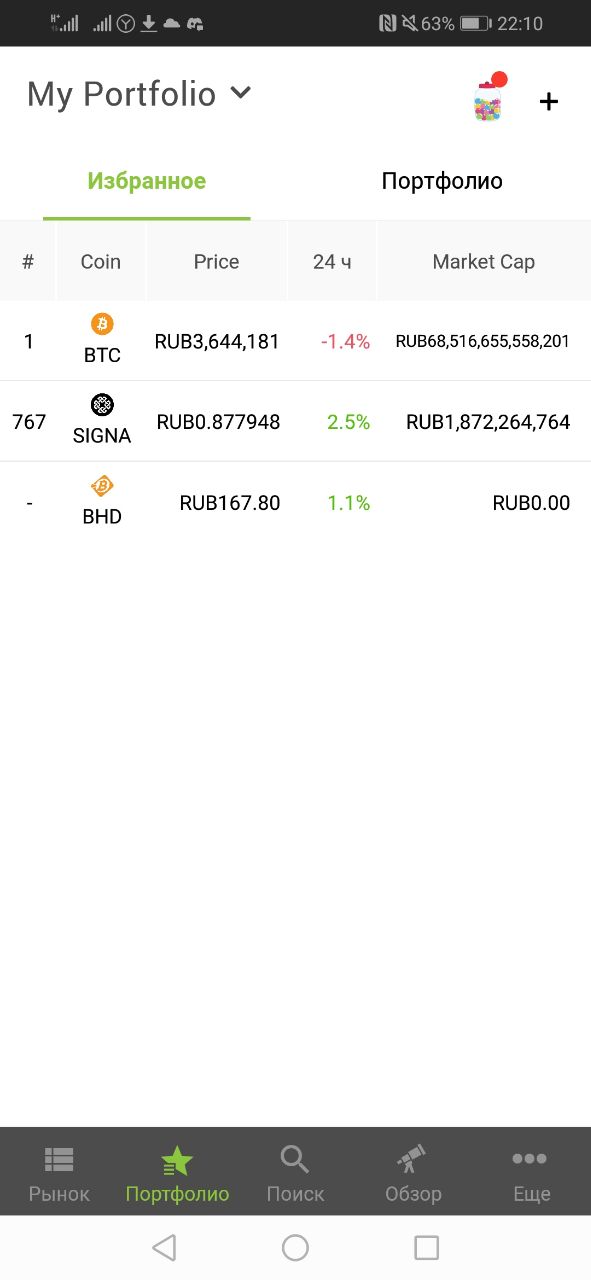Sort by the Market Cap column header

click(x=484, y=262)
